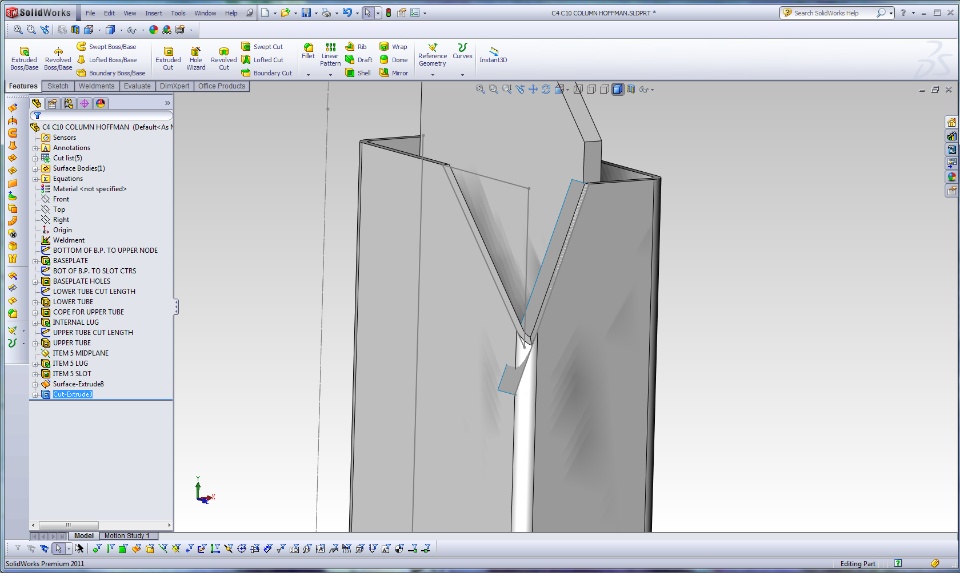The width and height of the screenshot is (960, 573).
Task: Toggle Shaded With Edges display style
Action: (x=617, y=89)
